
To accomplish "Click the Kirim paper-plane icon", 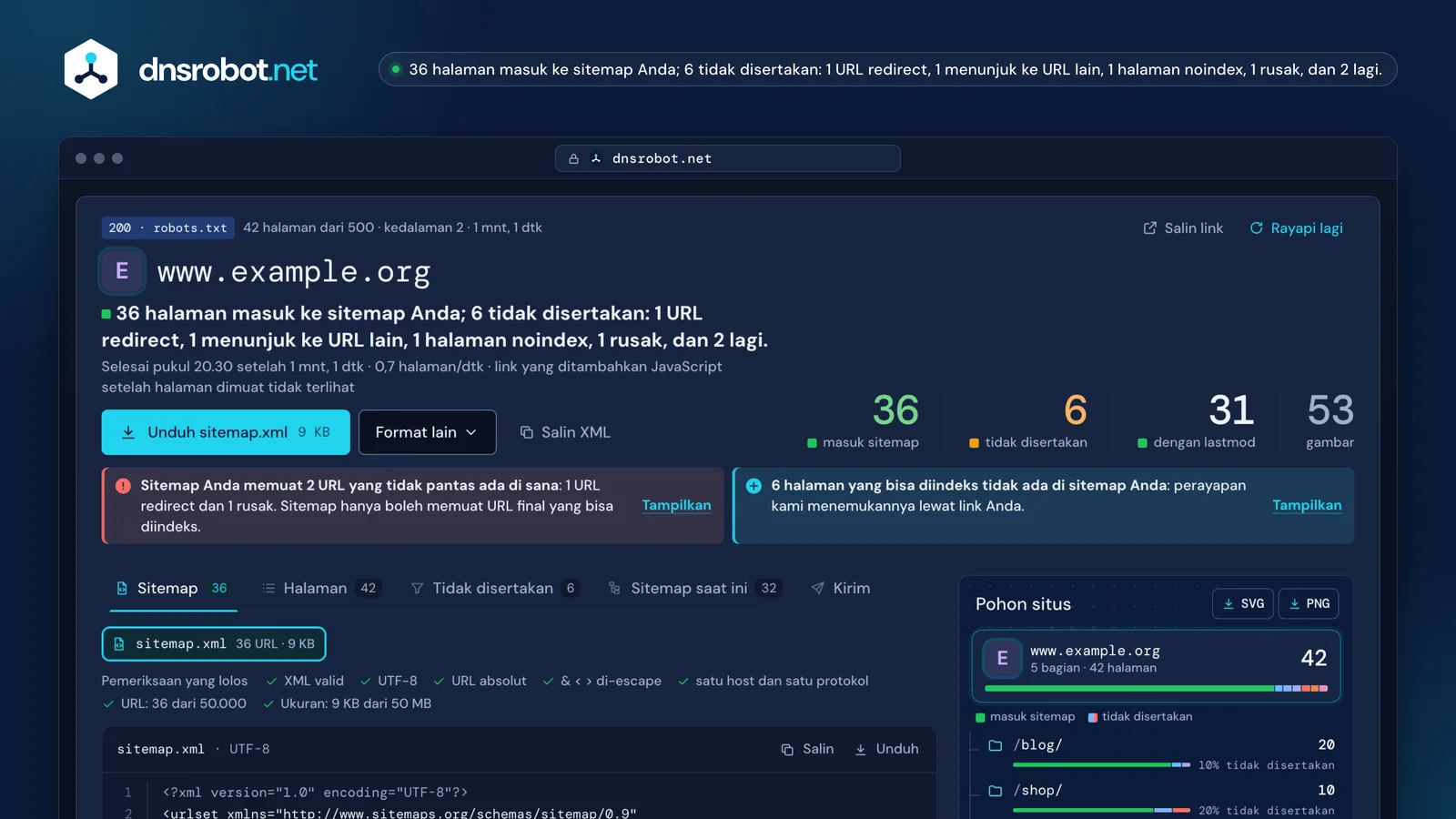I will [818, 589].
